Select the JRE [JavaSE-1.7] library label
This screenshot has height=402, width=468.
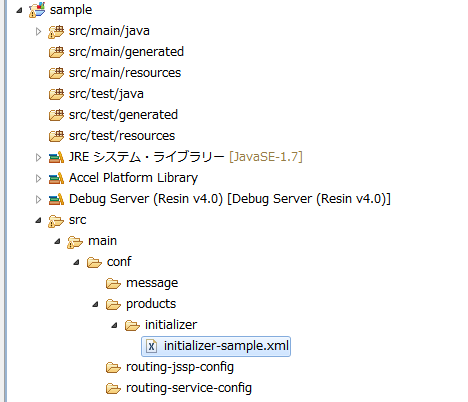pyautogui.click(x=186, y=157)
